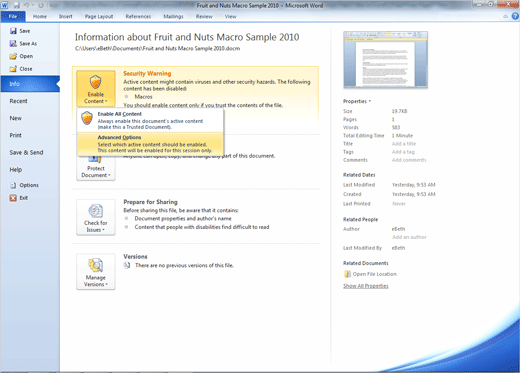
Task: Click the Total Editing Time value 1 Minute
Action: coord(402,136)
